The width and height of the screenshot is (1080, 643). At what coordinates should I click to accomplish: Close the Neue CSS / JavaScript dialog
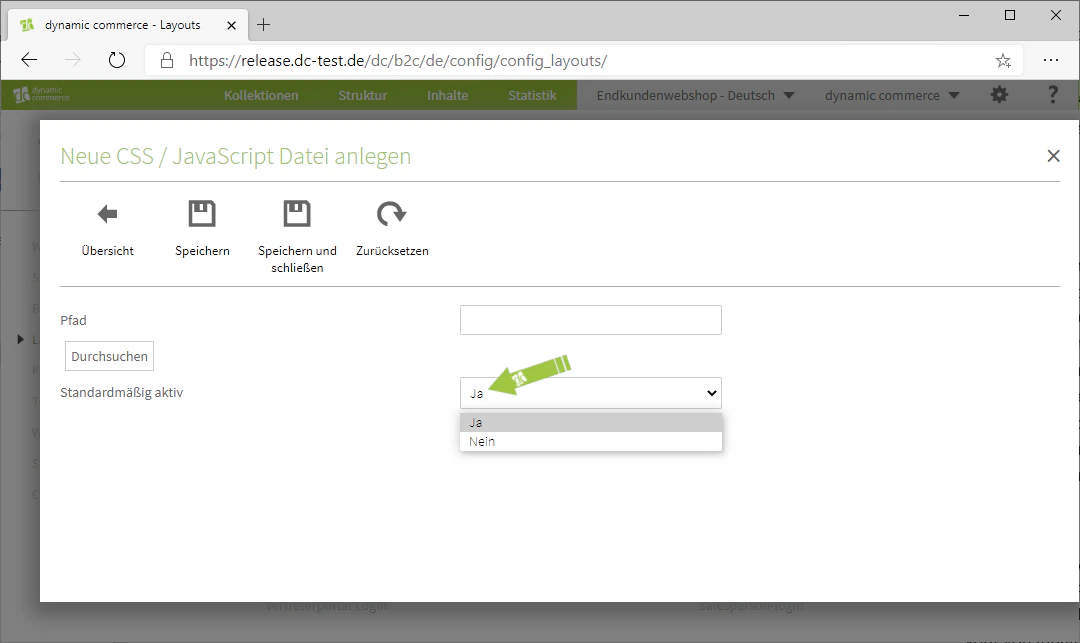(x=1053, y=156)
